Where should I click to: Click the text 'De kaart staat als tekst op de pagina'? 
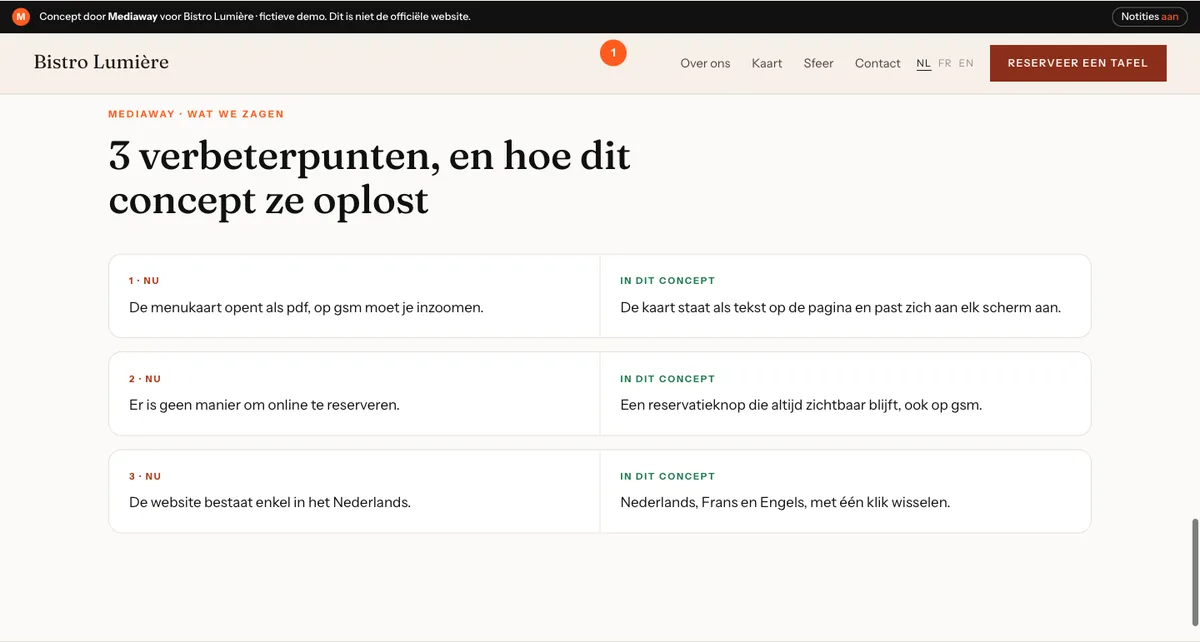[736, 308]
